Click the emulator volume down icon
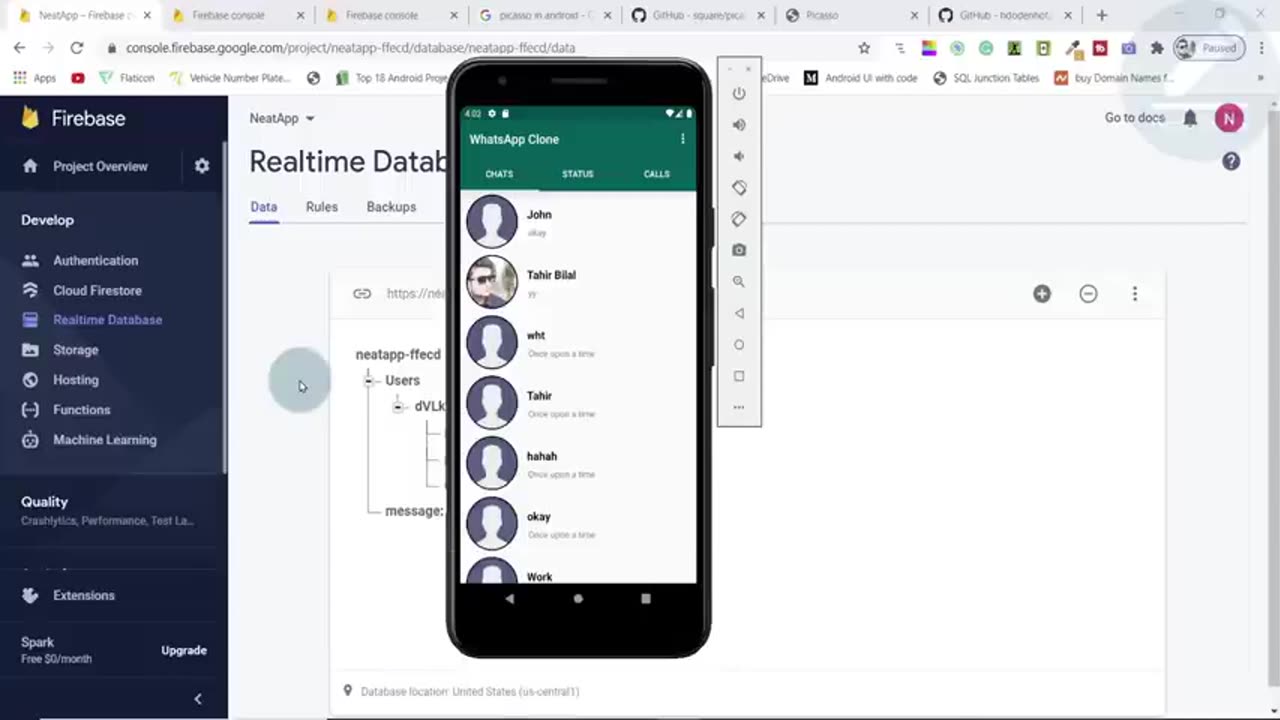This screenshot has width=1280, height=720. [739, 156]
